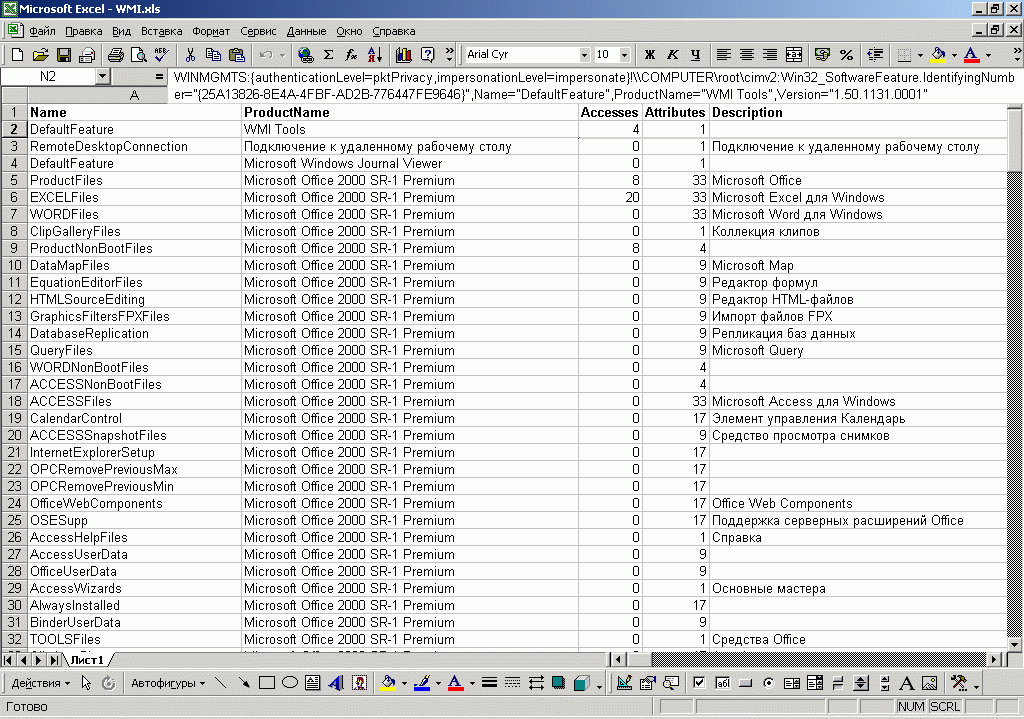Toggle bold formatting Ж
Image resolution: width=1024 pixels, height=719 pixels.
(x=649, y=55)
